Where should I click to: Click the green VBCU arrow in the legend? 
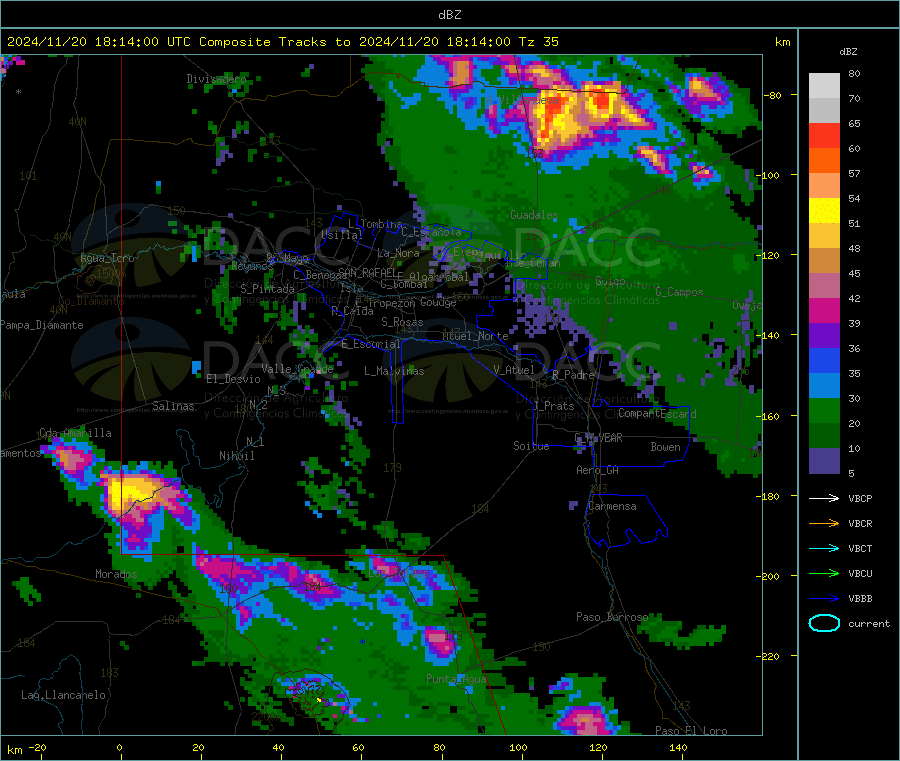pos(824,573)
